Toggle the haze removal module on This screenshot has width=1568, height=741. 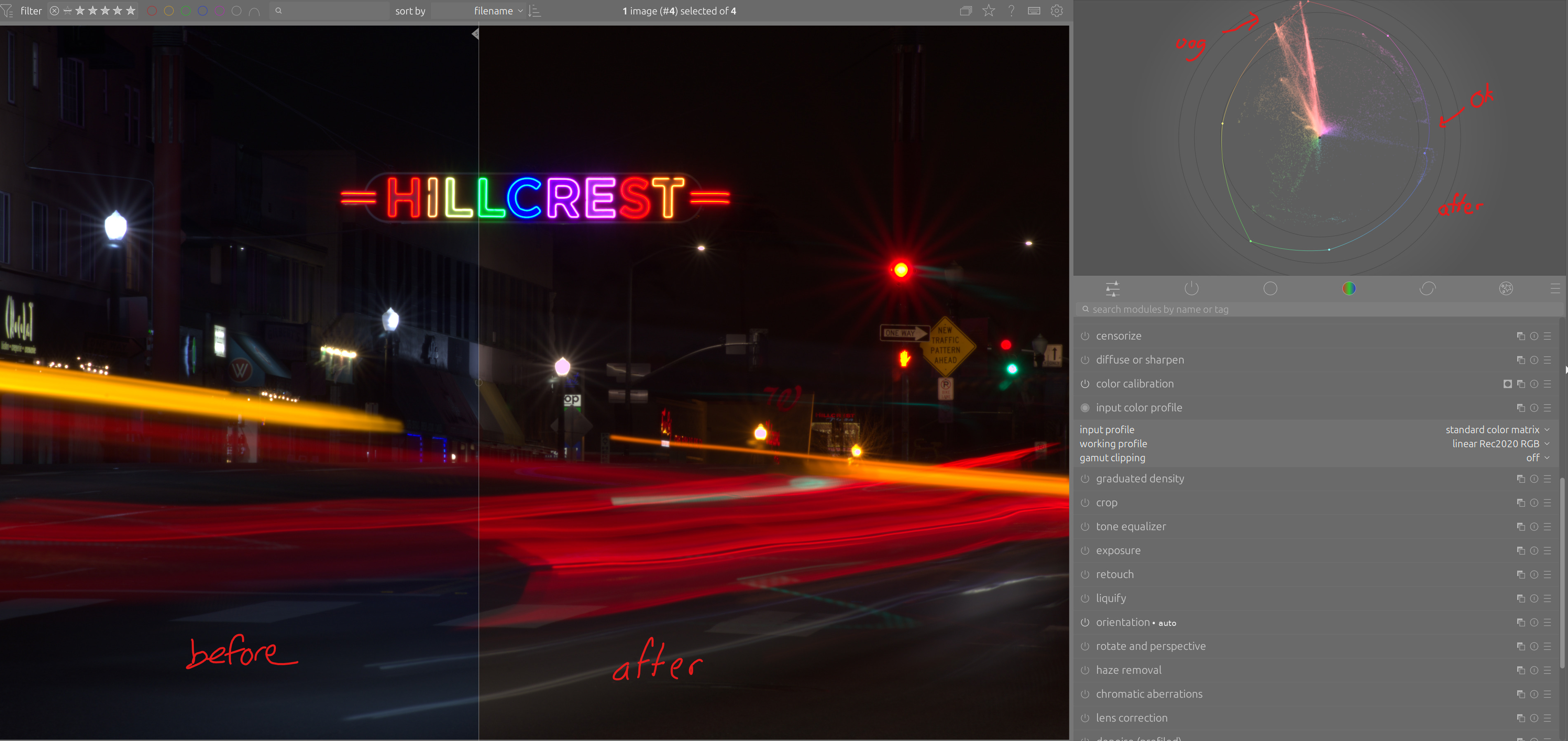point(1085,670)
